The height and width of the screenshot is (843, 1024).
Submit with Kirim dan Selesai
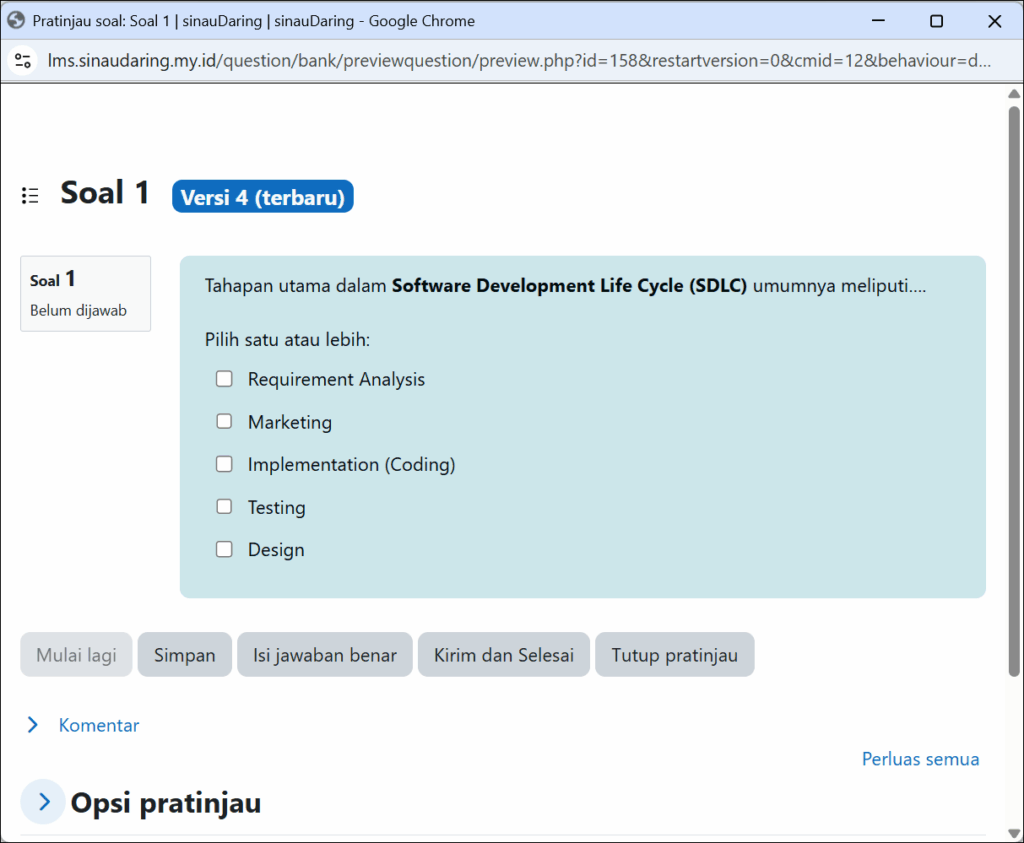[x=503, y=655]
